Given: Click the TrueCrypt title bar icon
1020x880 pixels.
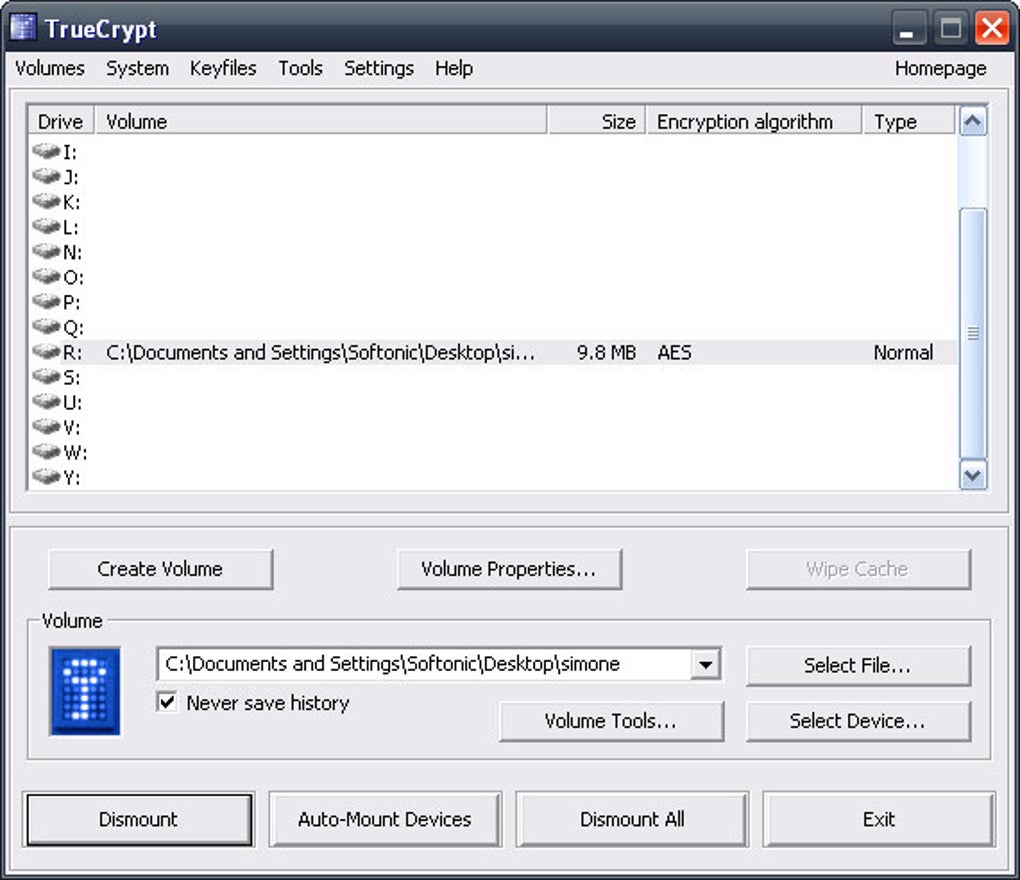Looking at the screenshot, I should pyautogui.click(x=23, y=28).
